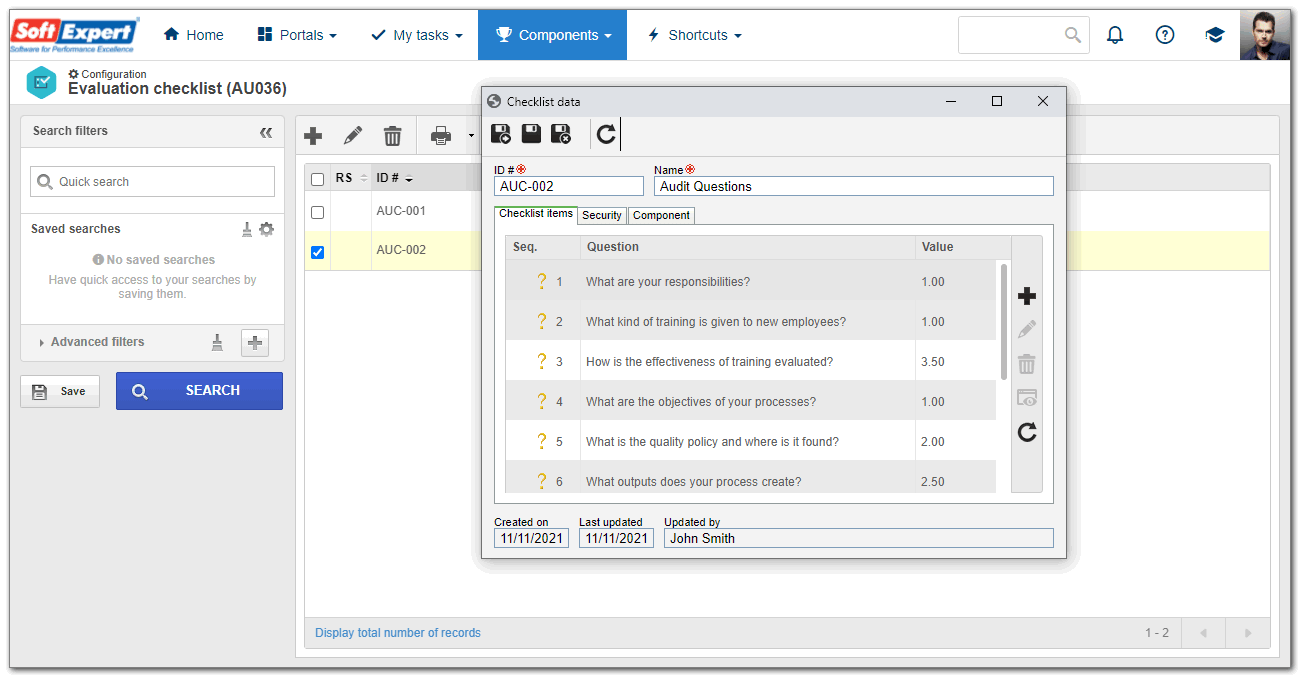
Task: Go to the Home menu
Action: [193, 35]
